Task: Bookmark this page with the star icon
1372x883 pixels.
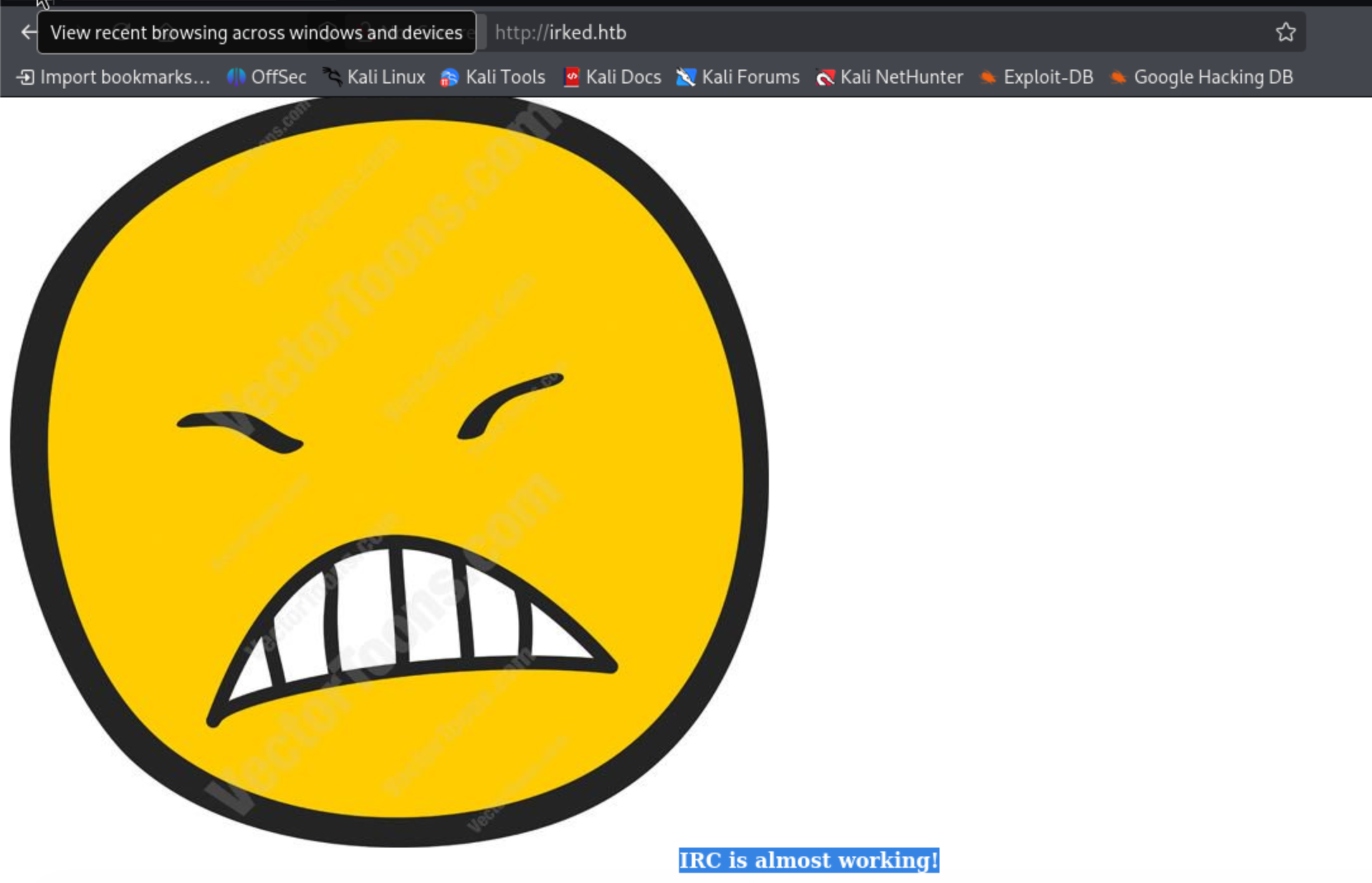Action: click(1285, 32)
